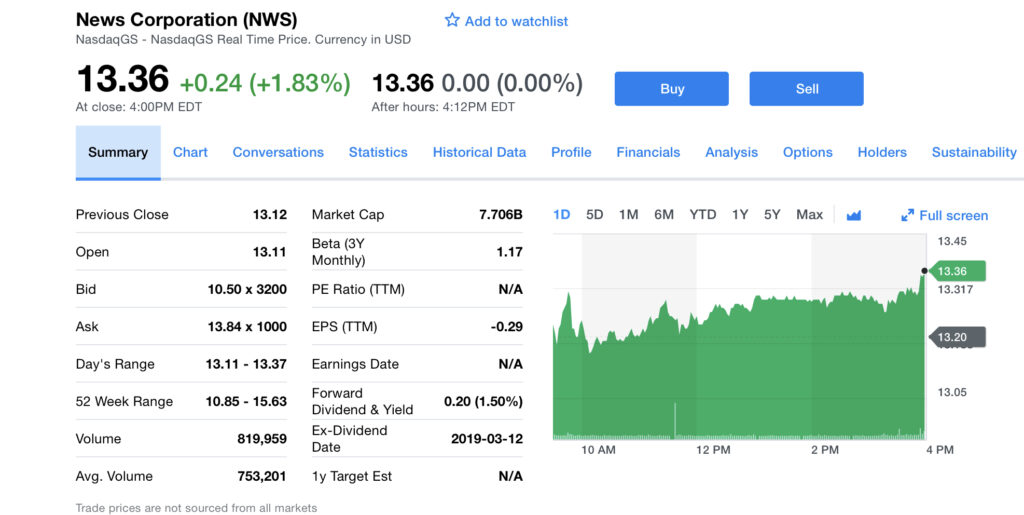1024x515 pixels.
Task: Click the 13.36 current price chart marker
Action: point(957,272)
